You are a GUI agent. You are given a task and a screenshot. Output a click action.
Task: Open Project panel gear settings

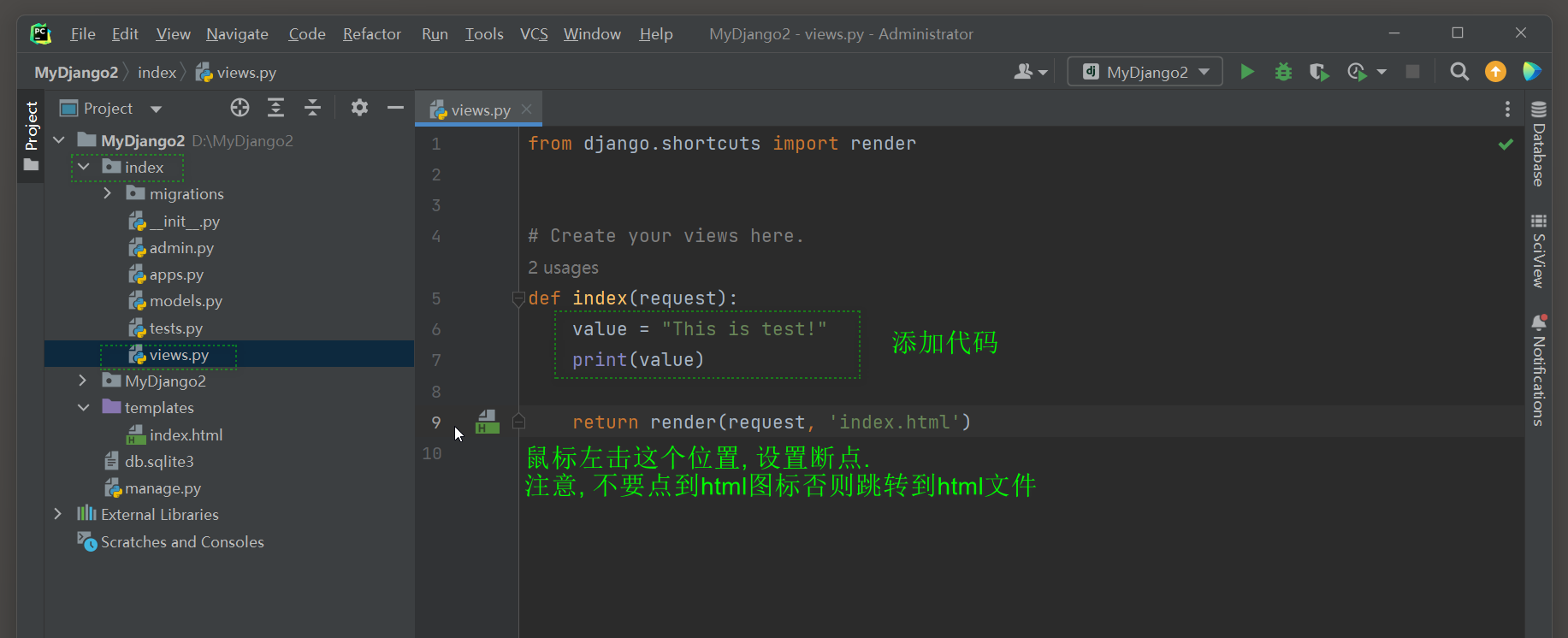pos(359,108)
